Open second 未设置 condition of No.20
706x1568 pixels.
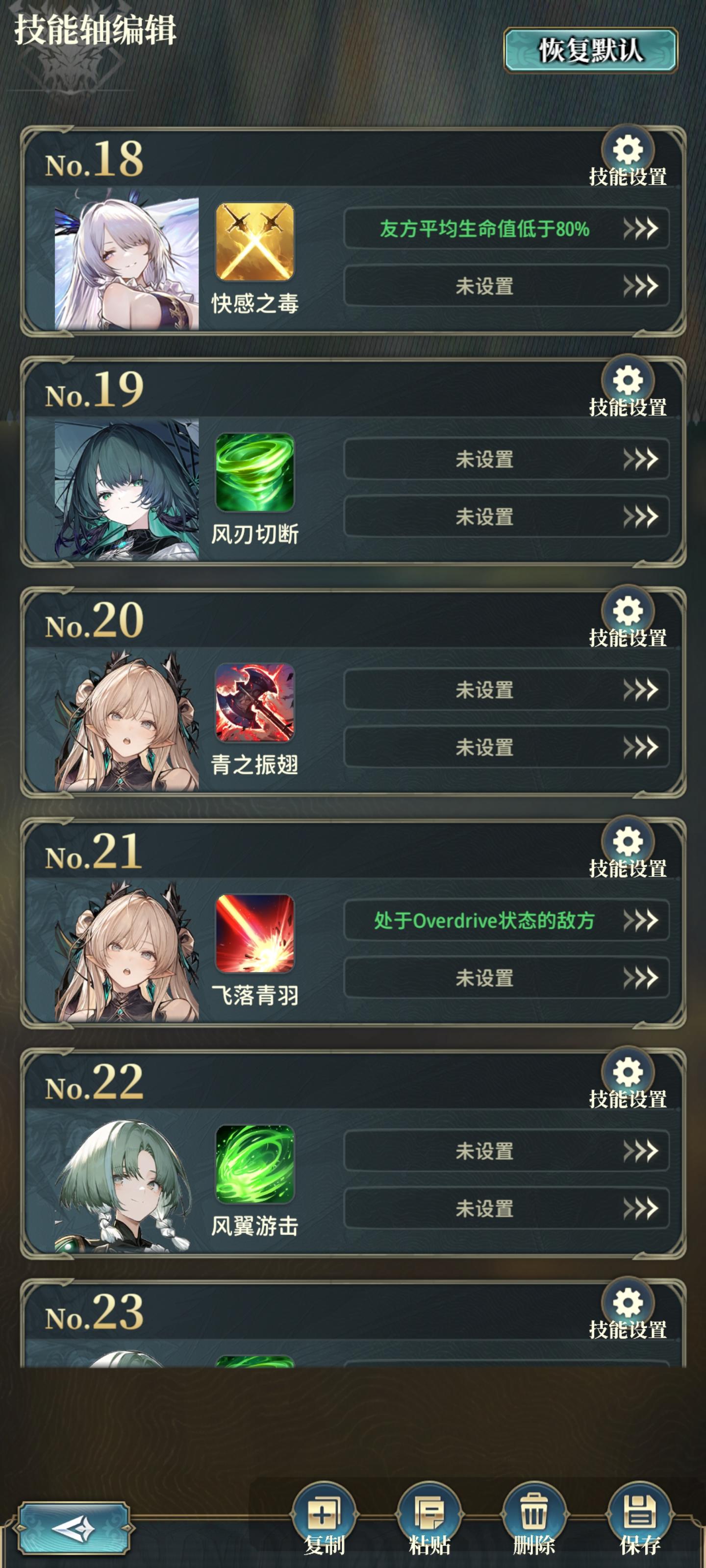(506, 747)
